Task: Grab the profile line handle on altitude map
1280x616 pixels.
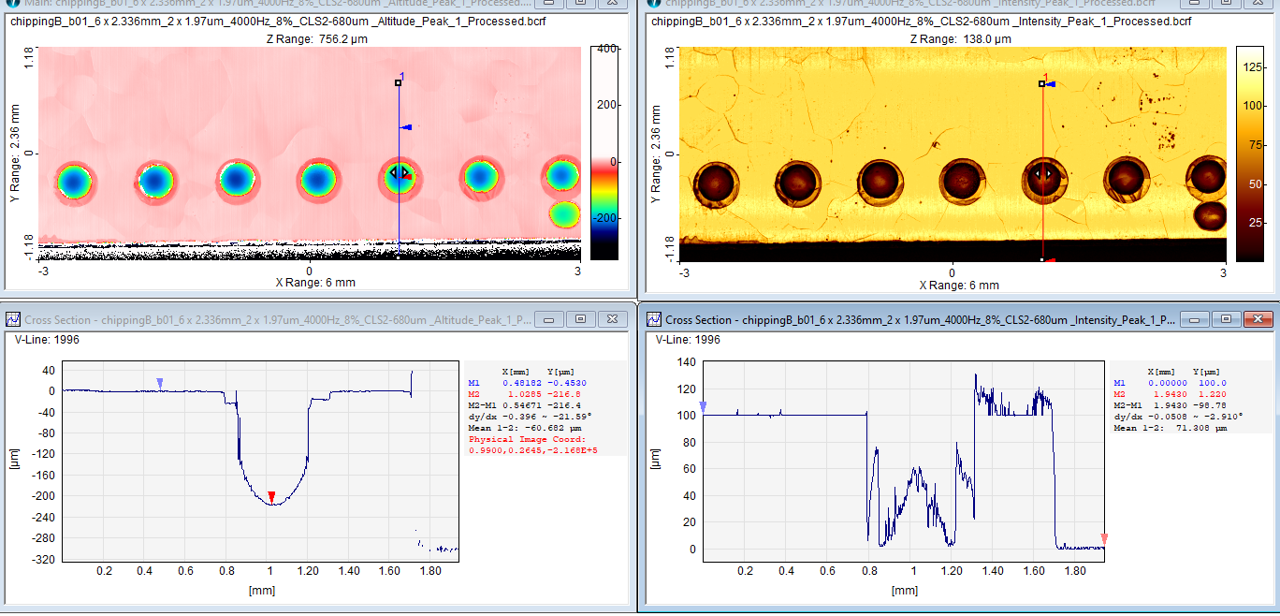Action: click(x=398, y=83)
